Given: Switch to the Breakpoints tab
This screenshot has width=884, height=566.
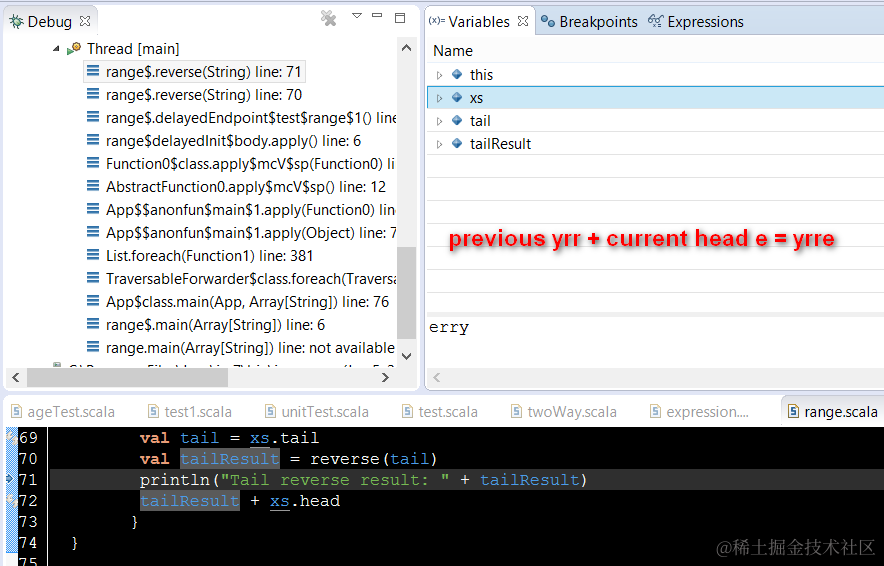Looking at the screenshot, I should (x=589, y=22).
